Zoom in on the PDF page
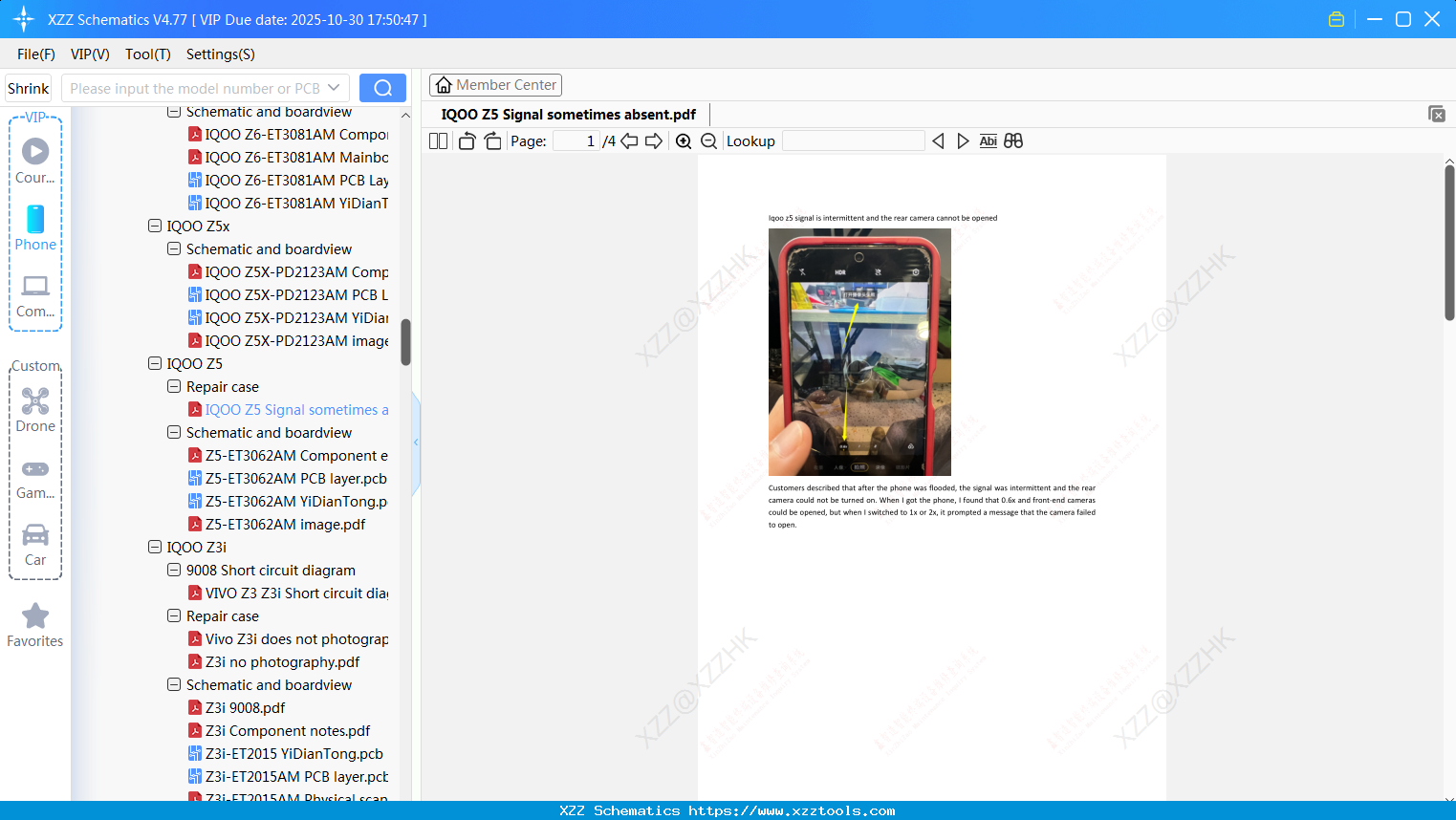 point(684,140)
